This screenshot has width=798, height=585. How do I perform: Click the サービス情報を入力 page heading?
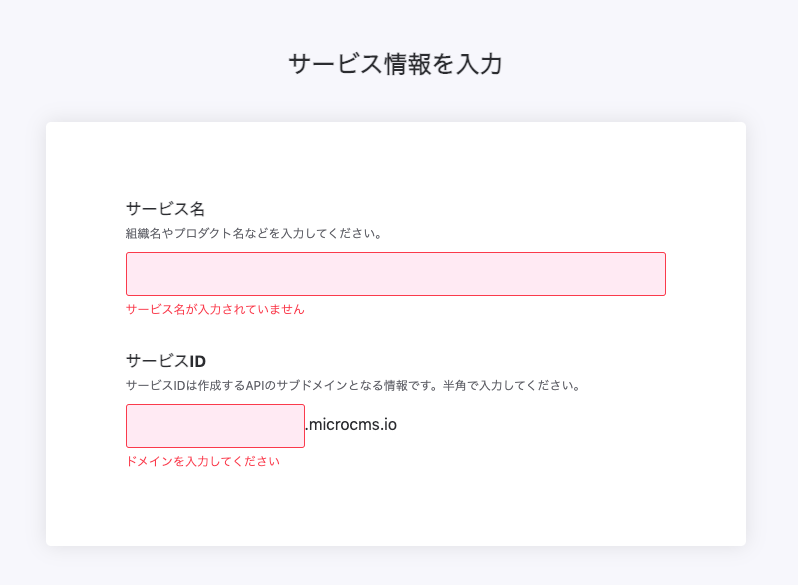395,64
